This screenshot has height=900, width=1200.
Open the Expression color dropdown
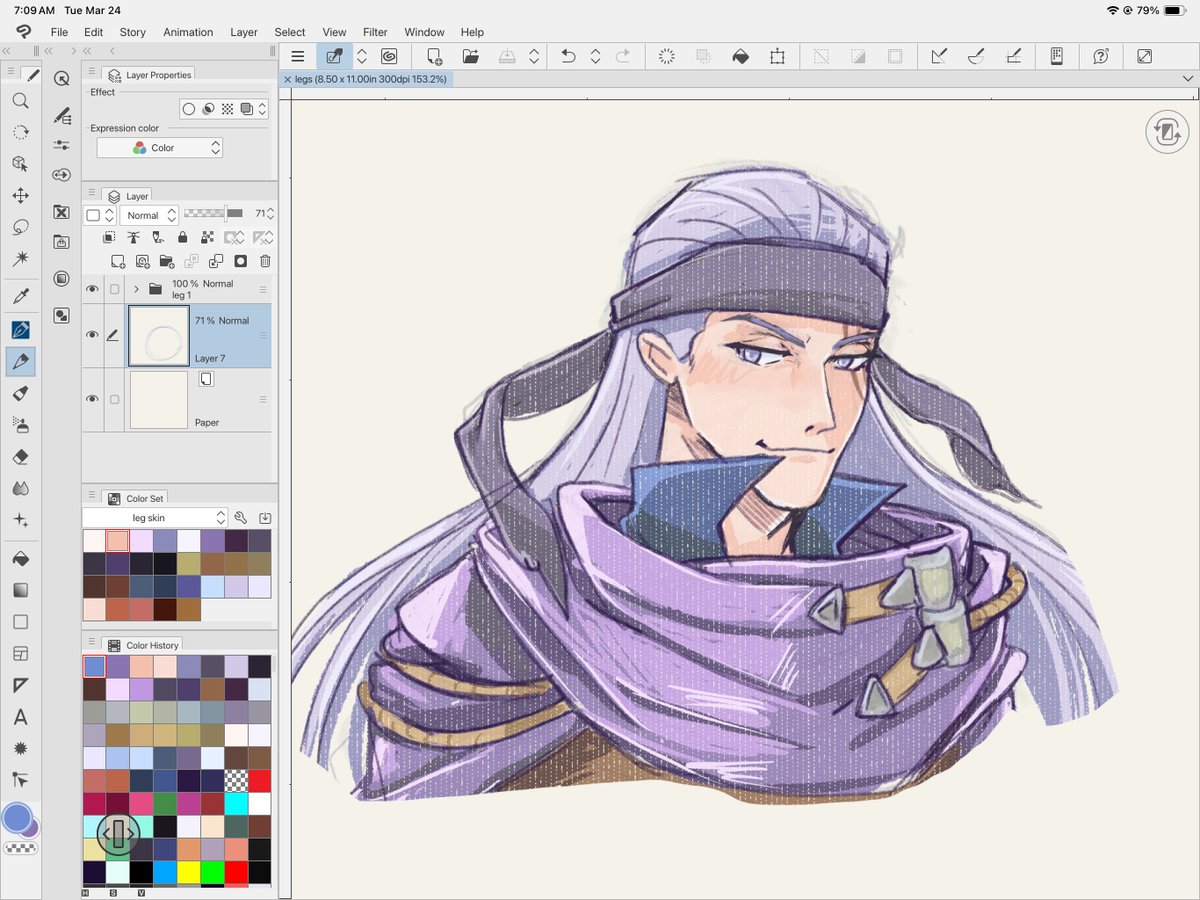coord(160,148)
